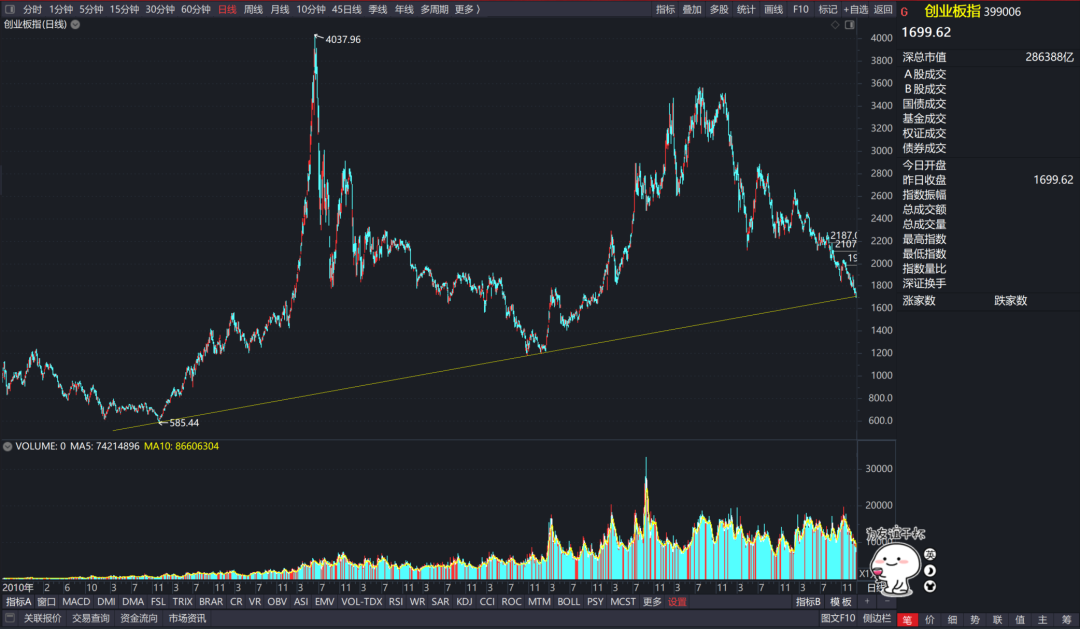Viewport: 1080px width, 629px height.
Task: Click the moon icon beside mascot
Action: tap(930, 570)
